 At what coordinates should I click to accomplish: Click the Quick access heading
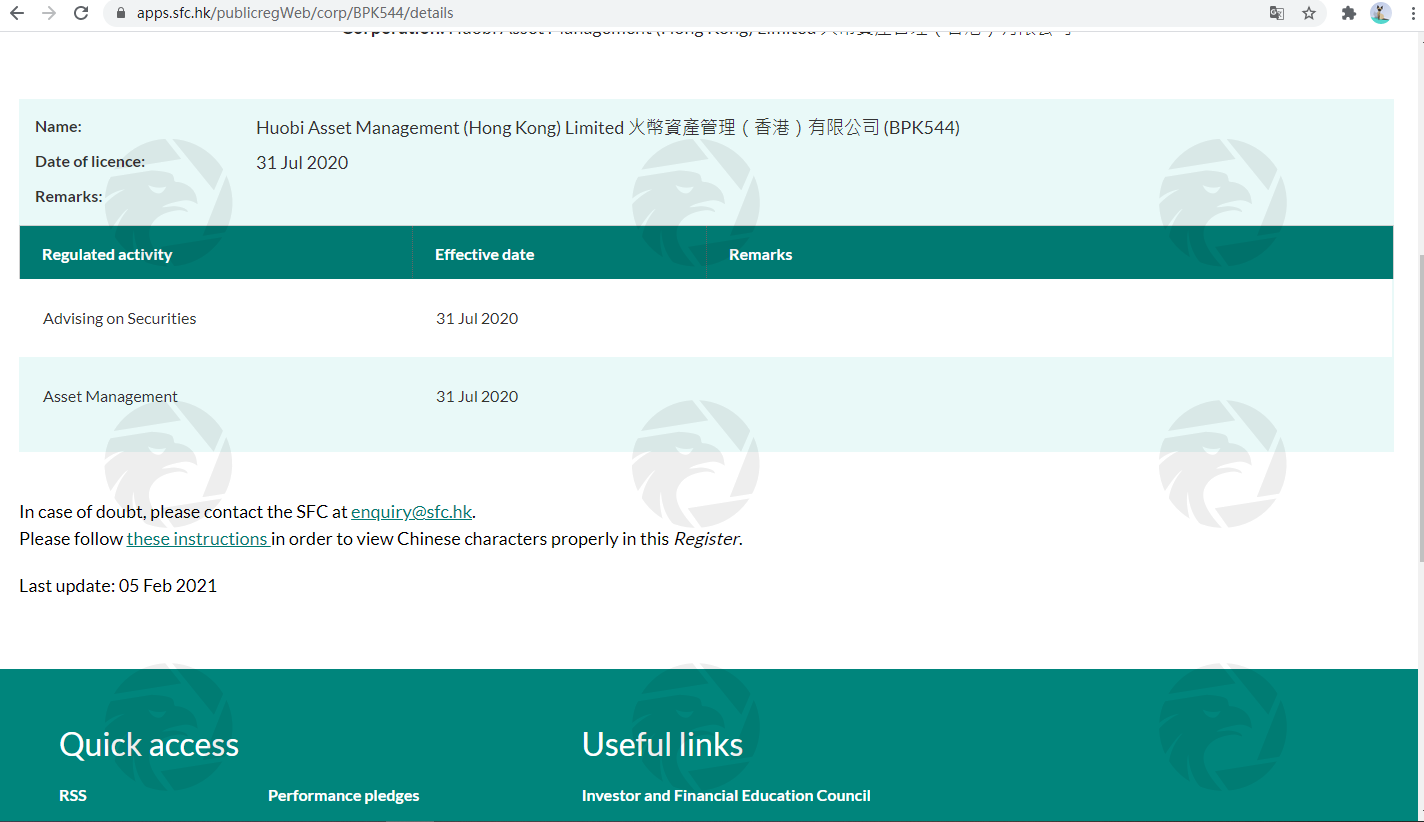click(x=149, y=744)
